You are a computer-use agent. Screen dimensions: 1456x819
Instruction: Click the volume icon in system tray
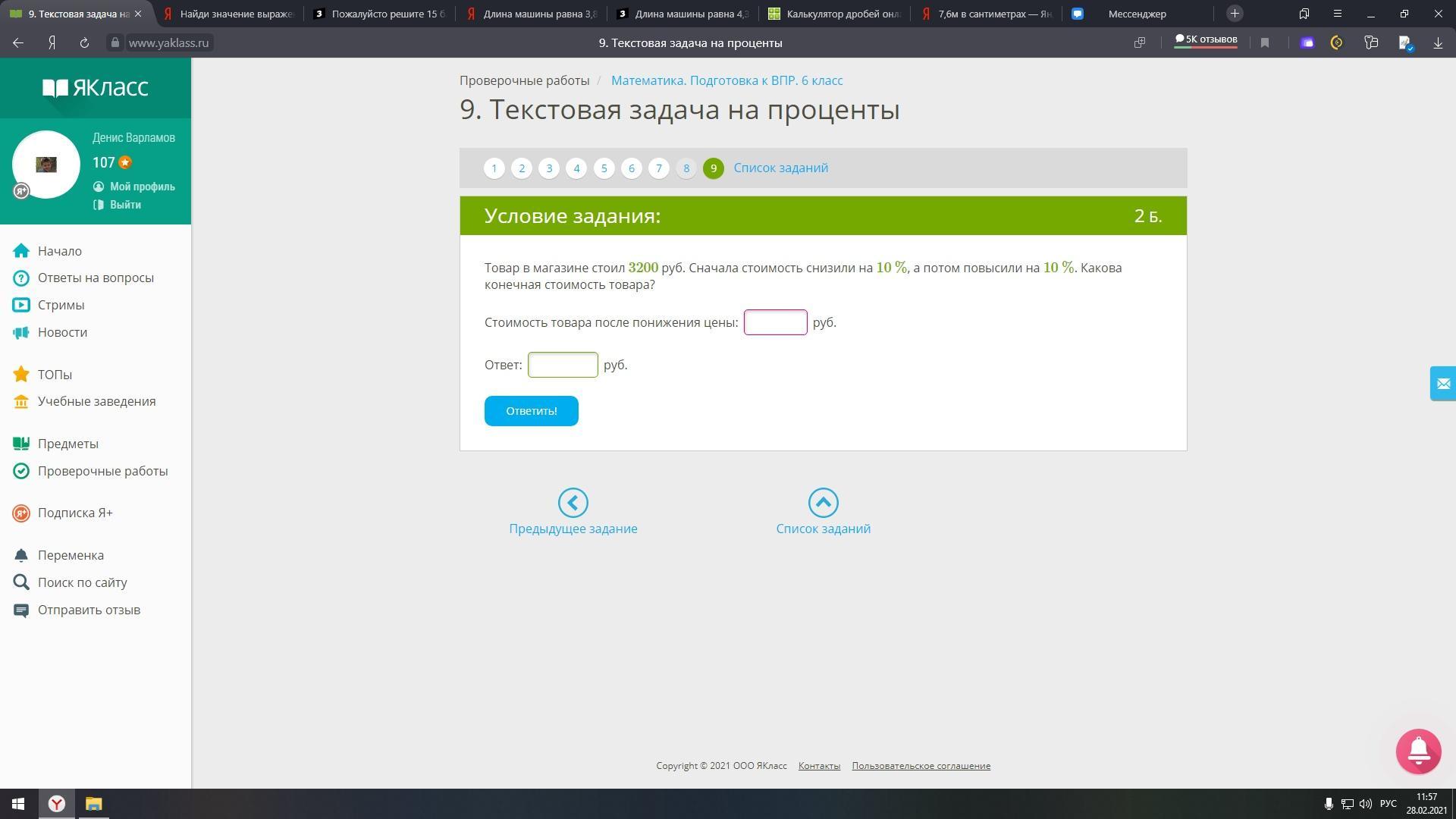point(1366,804)
